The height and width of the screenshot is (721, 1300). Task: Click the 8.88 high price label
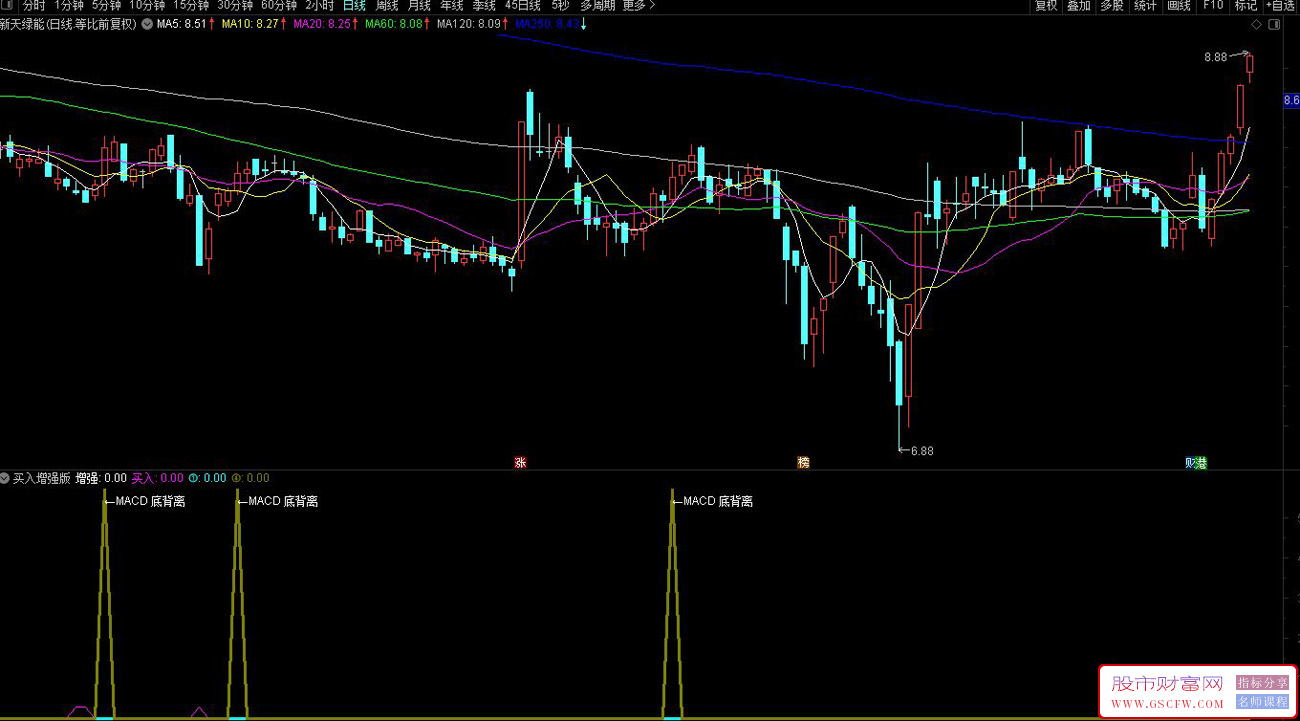click(x=1215, y=58)
